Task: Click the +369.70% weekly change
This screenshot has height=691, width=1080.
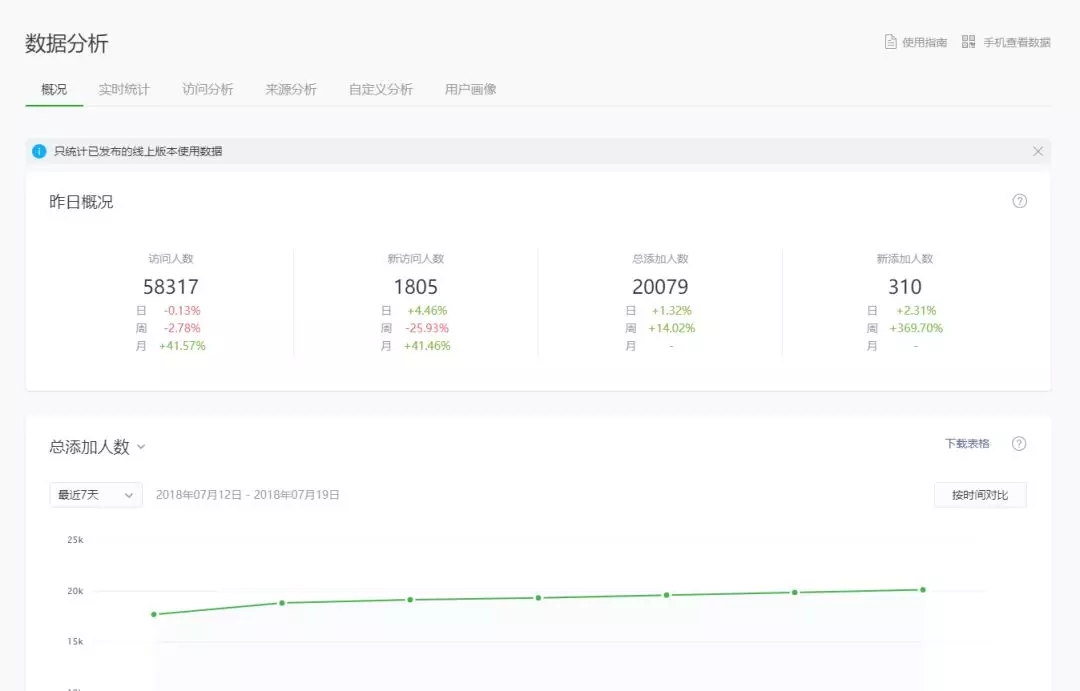Action: [x=916, y=328]
